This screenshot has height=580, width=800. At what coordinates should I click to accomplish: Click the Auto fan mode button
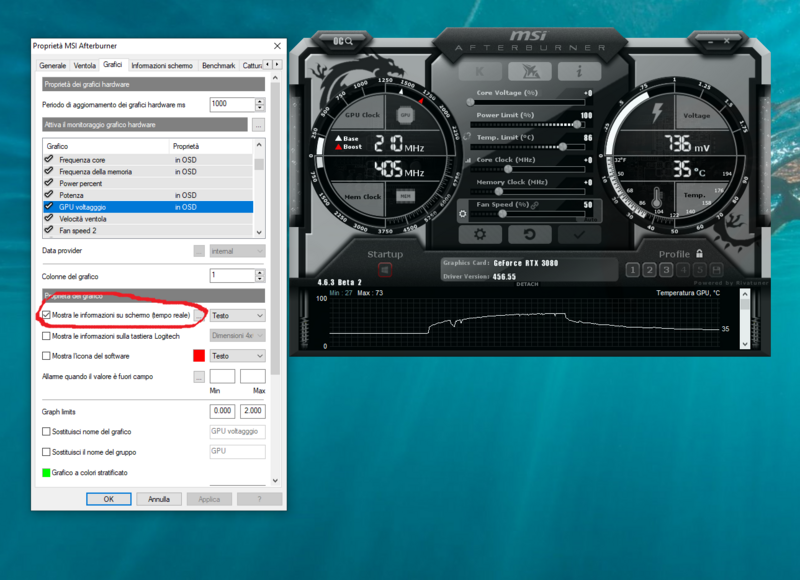pyautogui.click(x=590, y=219)
